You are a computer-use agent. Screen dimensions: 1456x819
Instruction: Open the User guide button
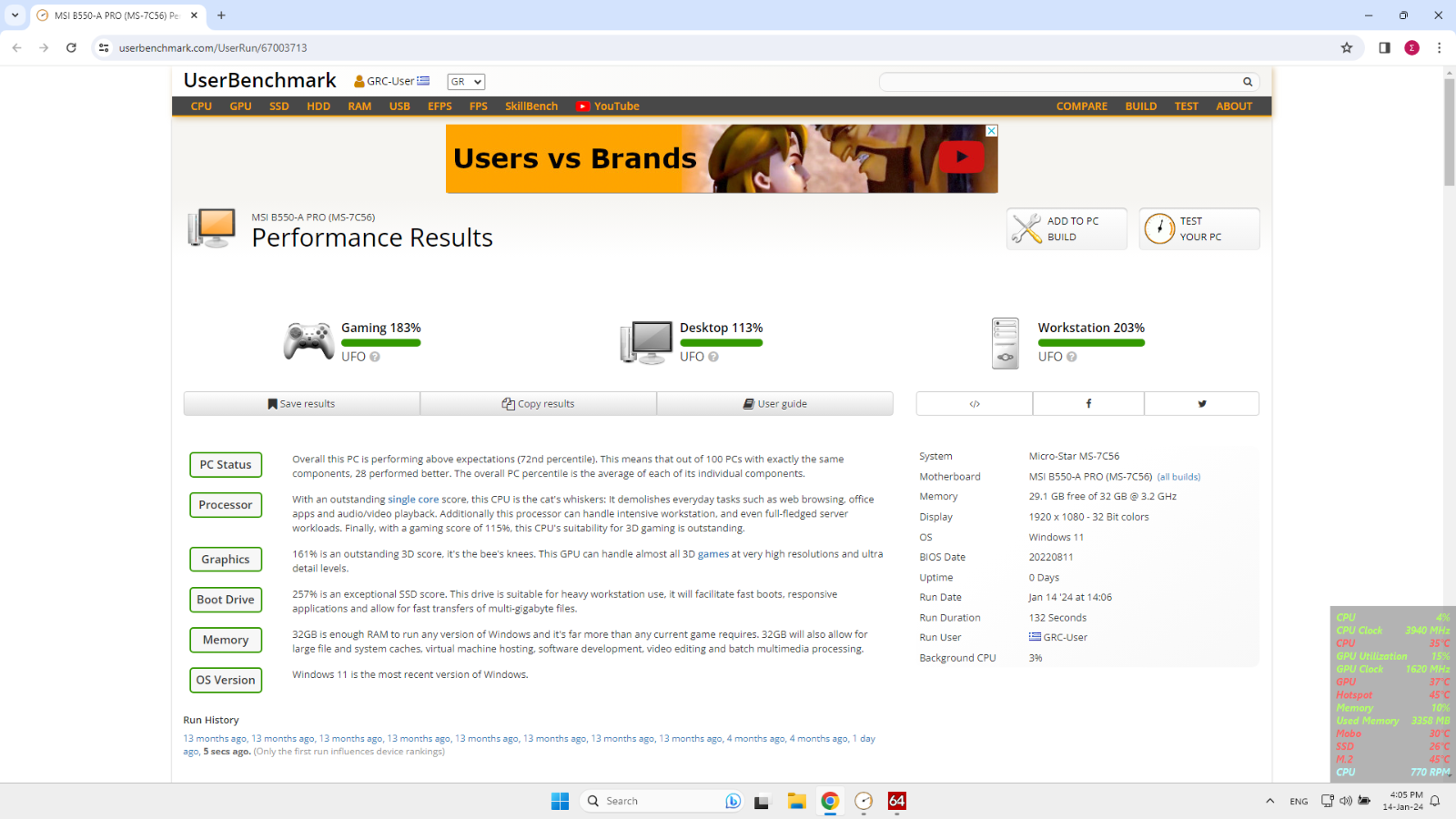774,404
